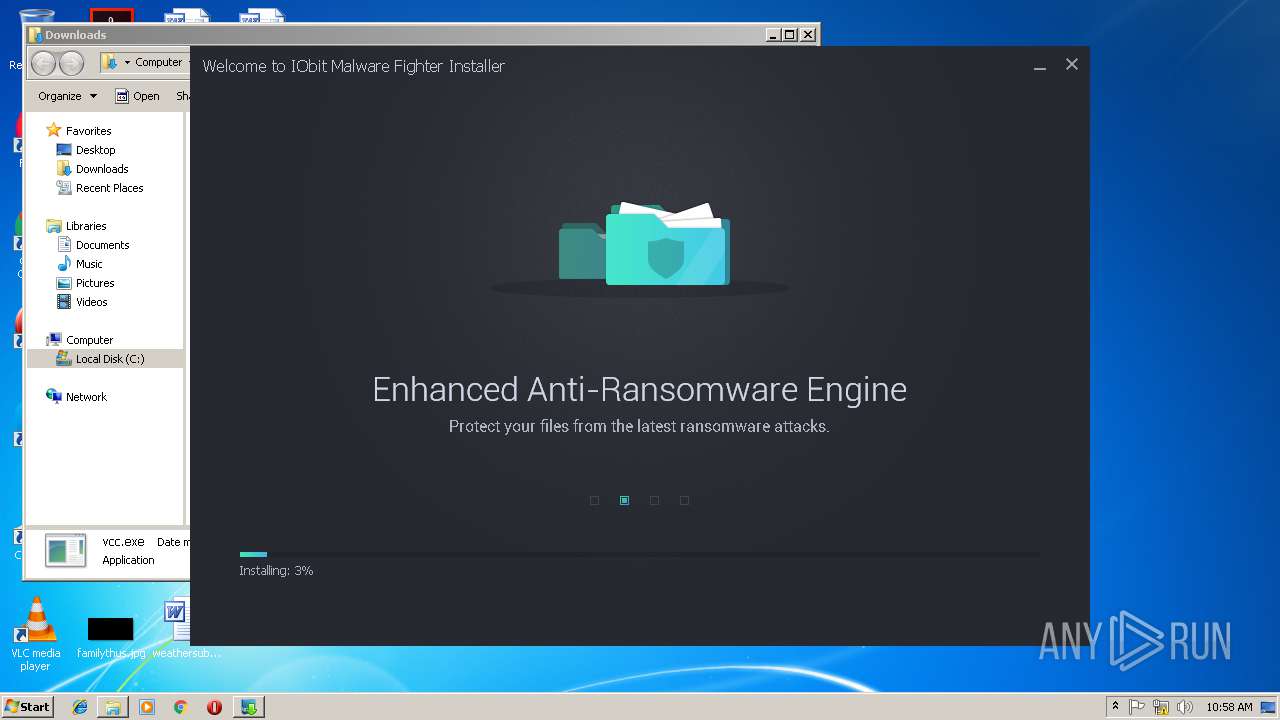Image resolution: width=1280 pixels, height=720 pixels.
Task: Open the network tray icon
Action: click(x=1161, y=707)
